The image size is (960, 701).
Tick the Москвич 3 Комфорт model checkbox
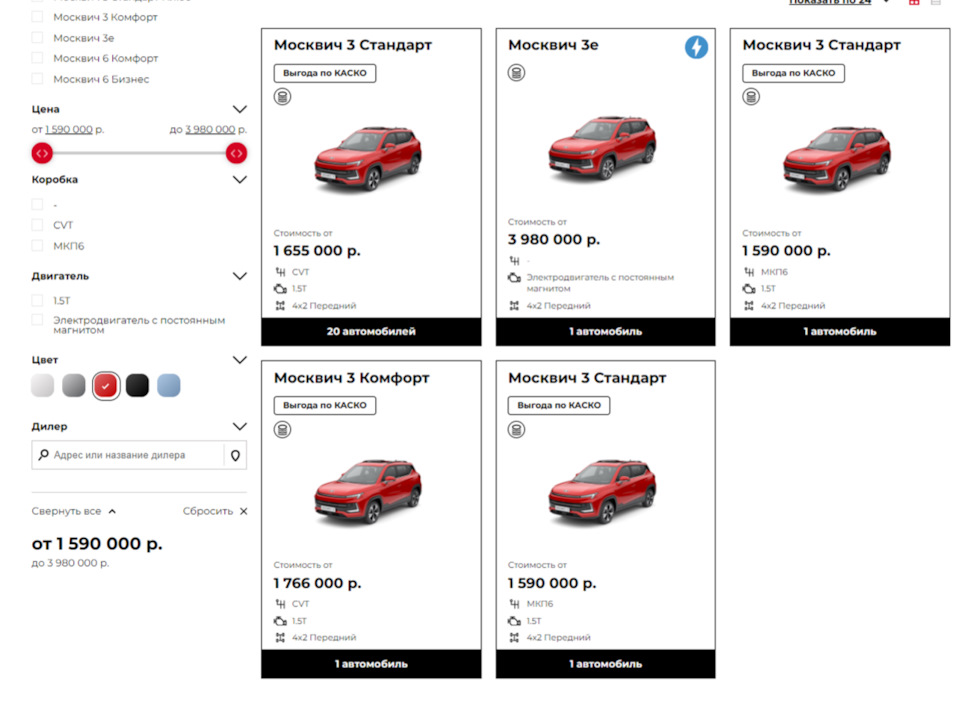37,17
